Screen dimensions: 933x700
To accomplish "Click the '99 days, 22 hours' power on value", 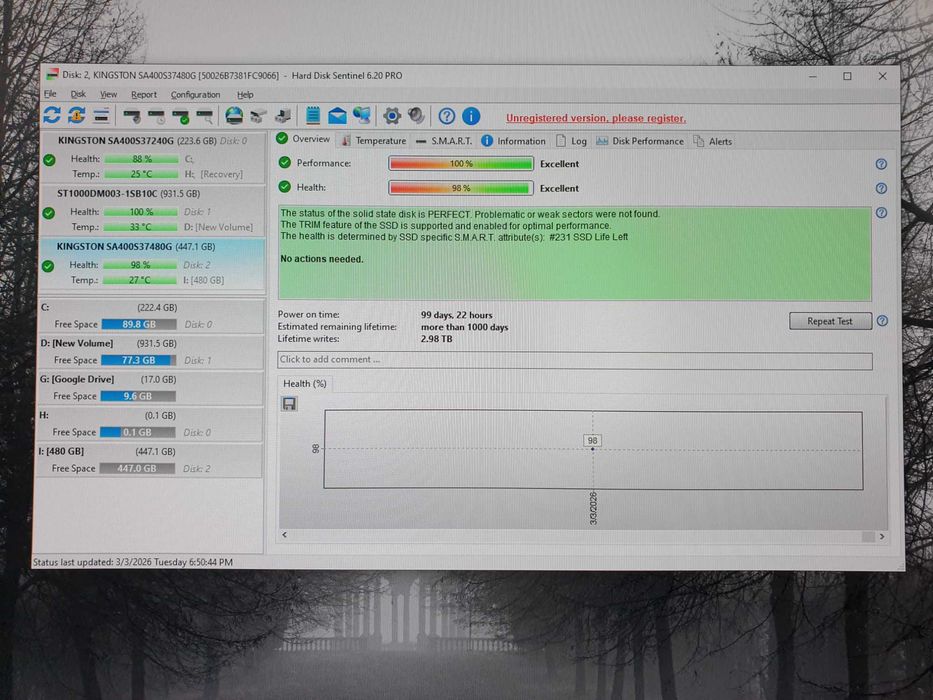I will coord(456,315).
